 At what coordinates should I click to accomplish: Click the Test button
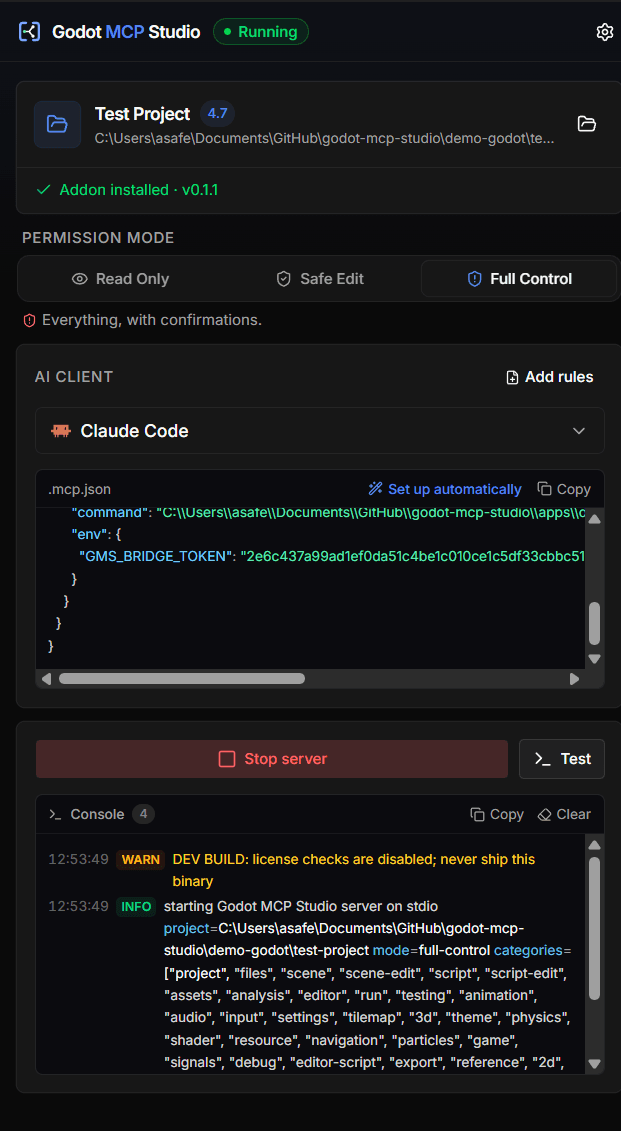[x=562, y=759]
